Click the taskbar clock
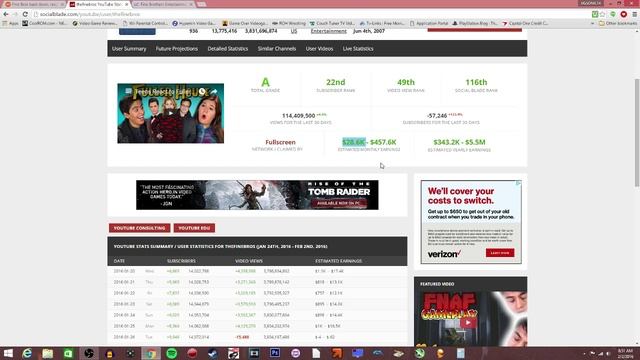 coord(625,353)
